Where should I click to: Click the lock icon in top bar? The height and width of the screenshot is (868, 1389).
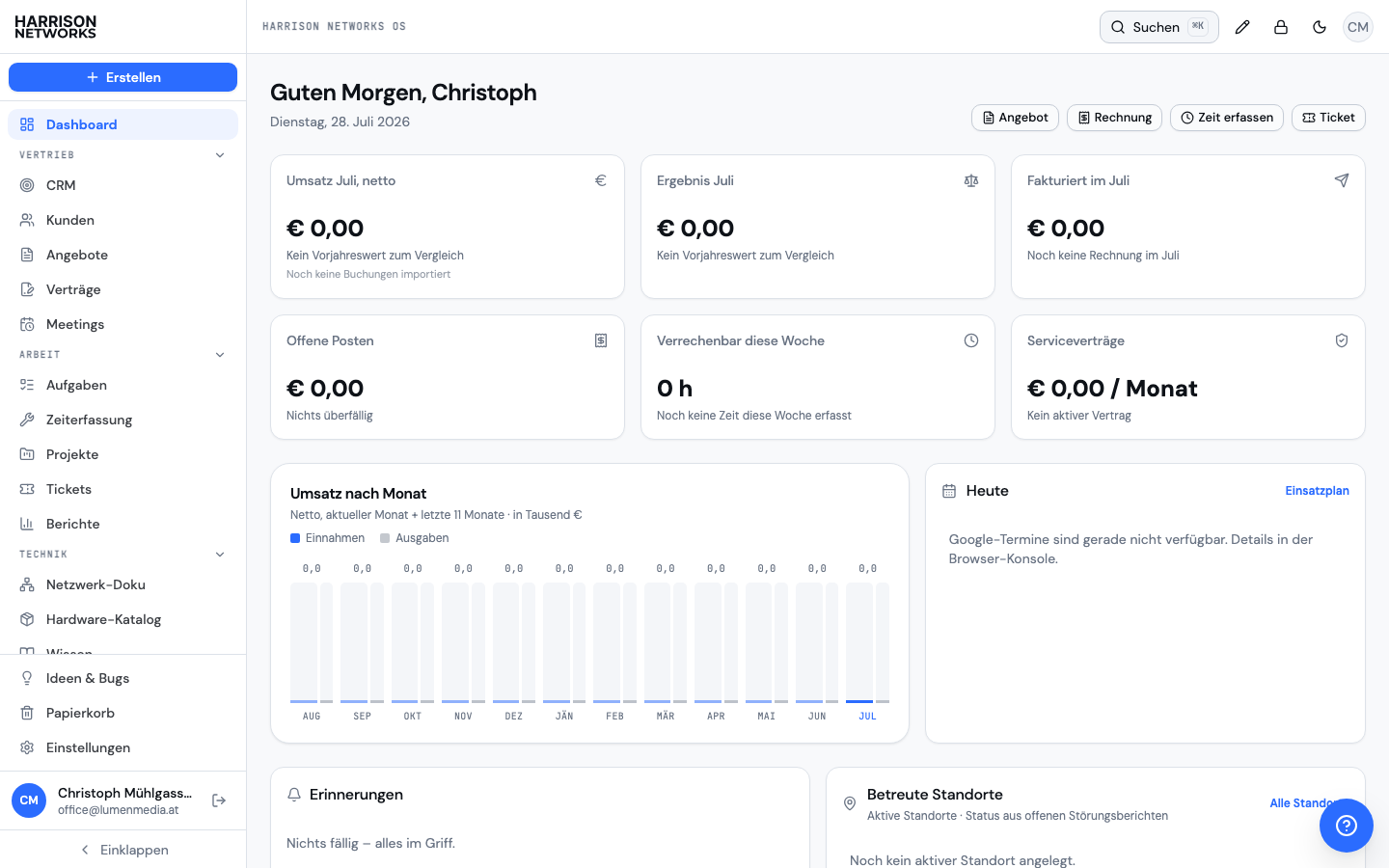tap(1281, 27)
